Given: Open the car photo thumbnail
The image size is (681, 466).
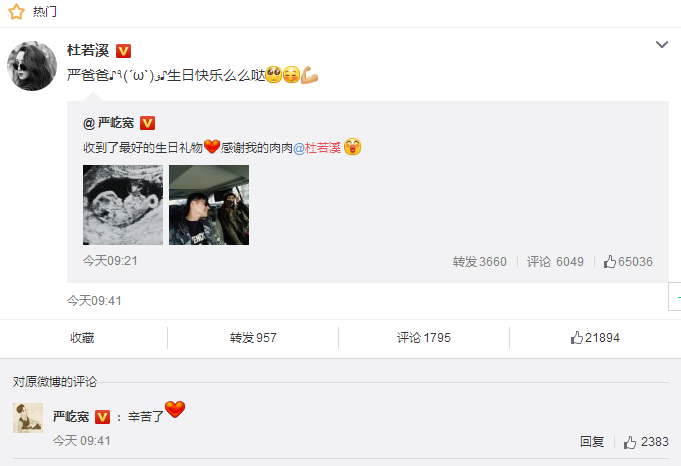Looking at the screenshot, I should coord(209,205).
